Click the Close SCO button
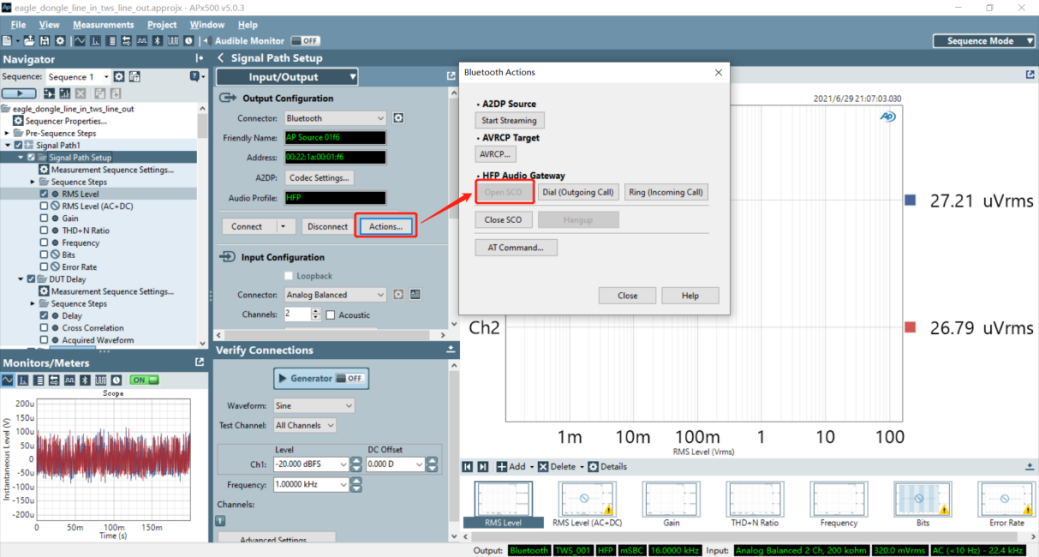Image resolution: width=1039 pixels, height=557 pixels. click(x=503, y=220)
